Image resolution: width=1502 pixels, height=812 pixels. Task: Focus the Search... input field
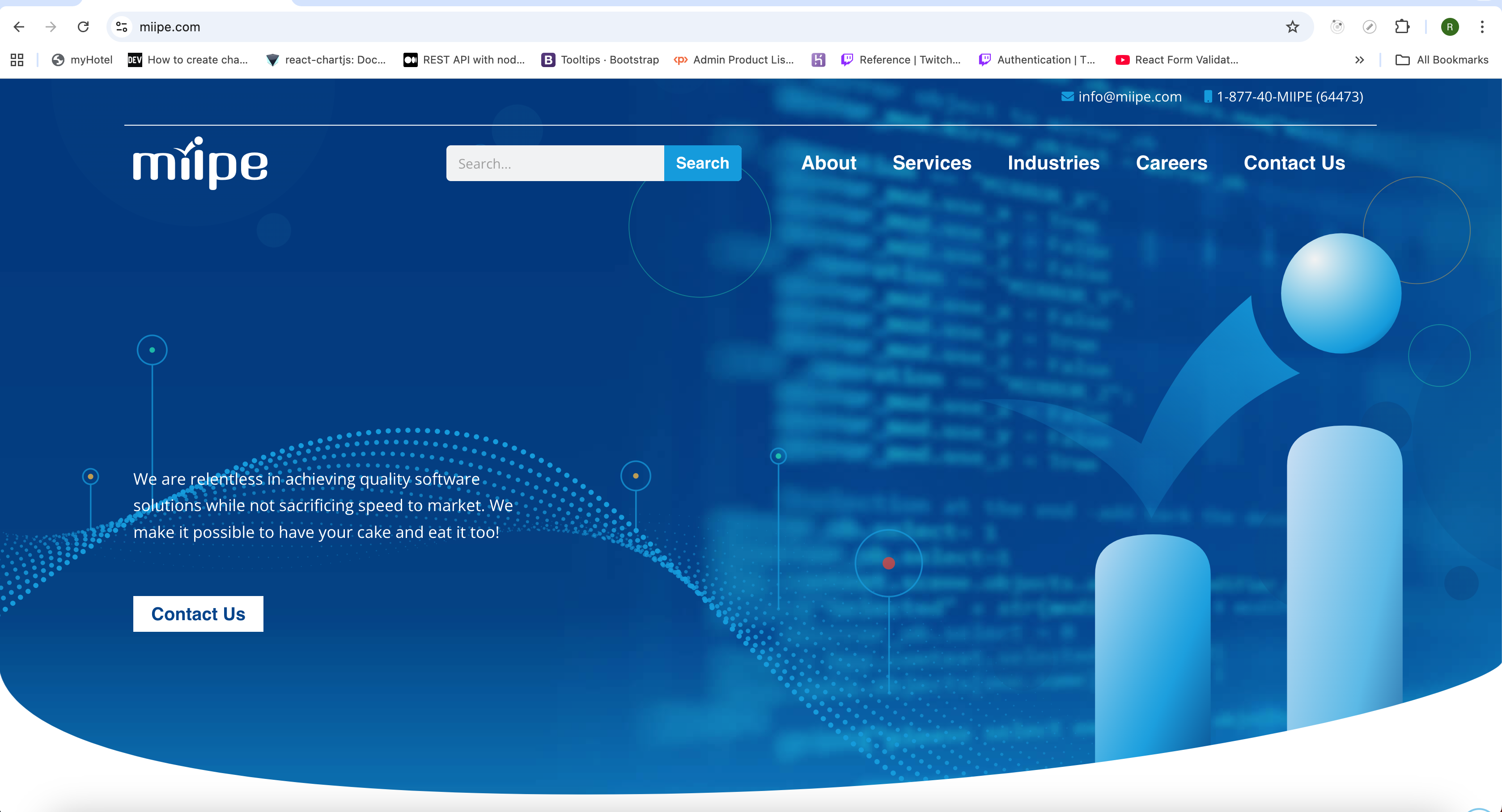click(x=555, y=163)
